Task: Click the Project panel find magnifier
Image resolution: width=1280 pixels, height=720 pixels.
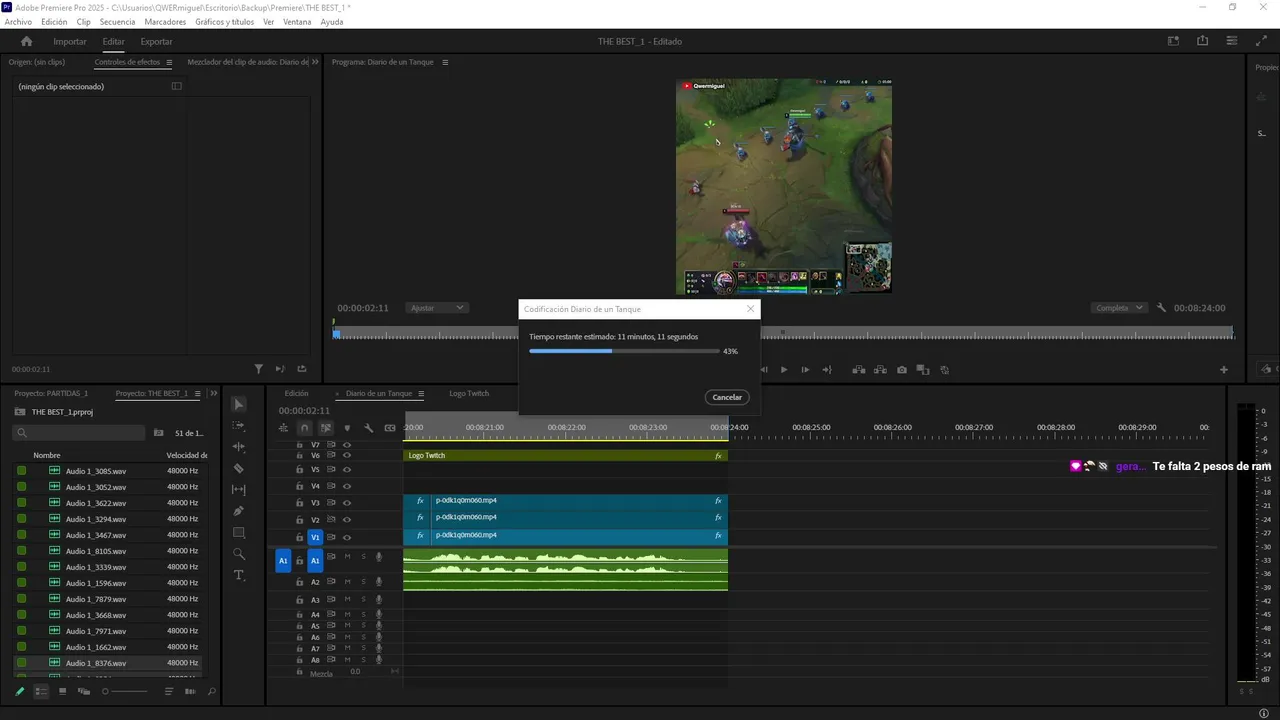Action: coord(211,691)
